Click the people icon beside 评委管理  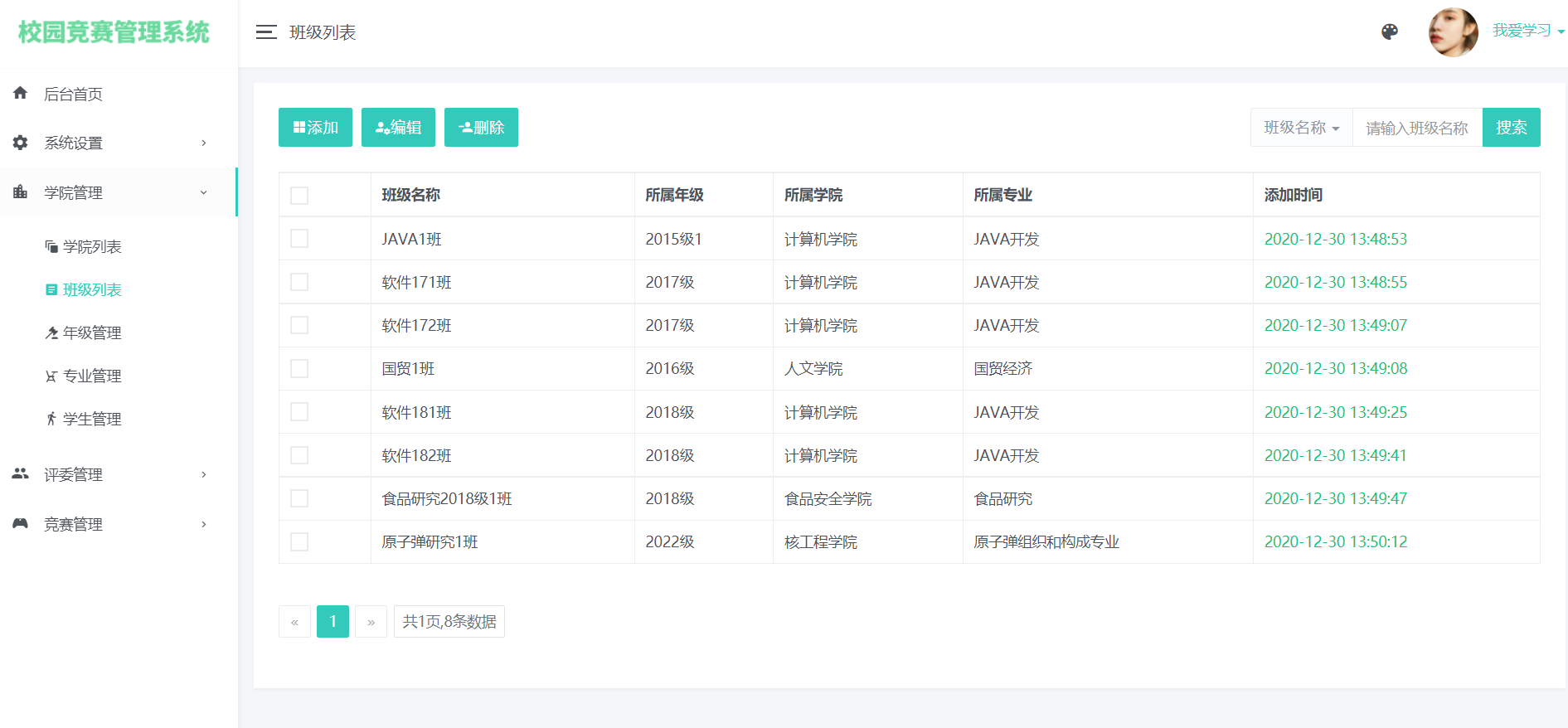click(21, 473)
